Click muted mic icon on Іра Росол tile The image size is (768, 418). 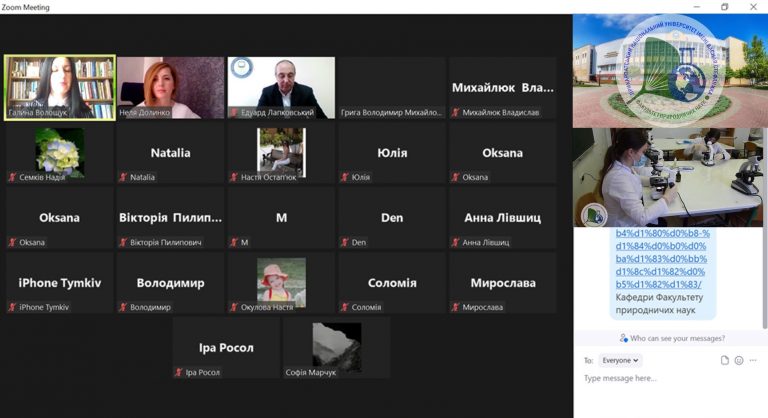tap(179, 372)
